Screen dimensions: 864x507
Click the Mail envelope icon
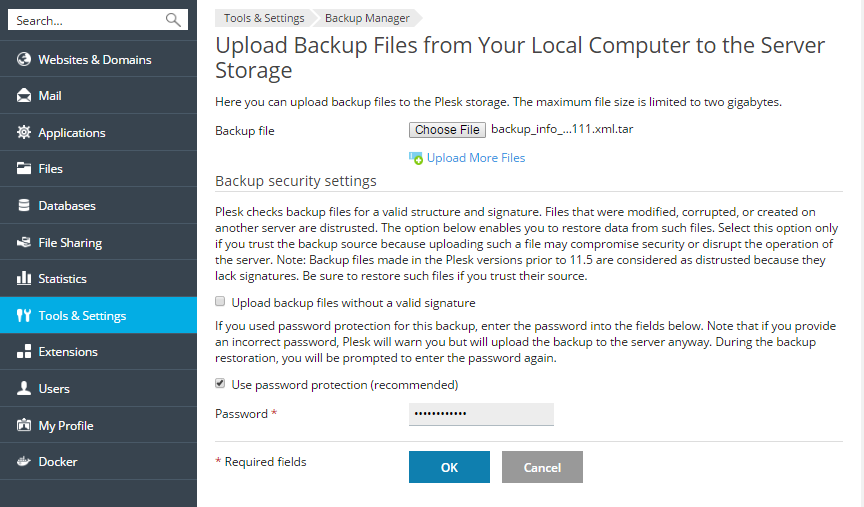tap(25, 96)
